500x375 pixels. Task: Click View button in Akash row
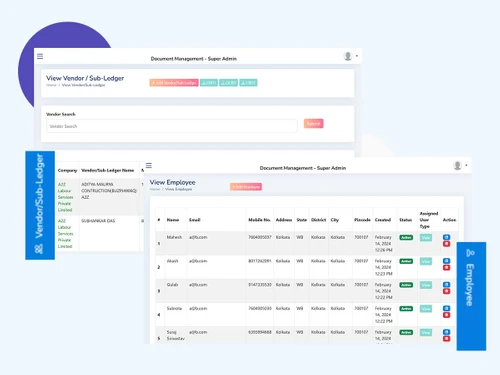tap(426, 261)
